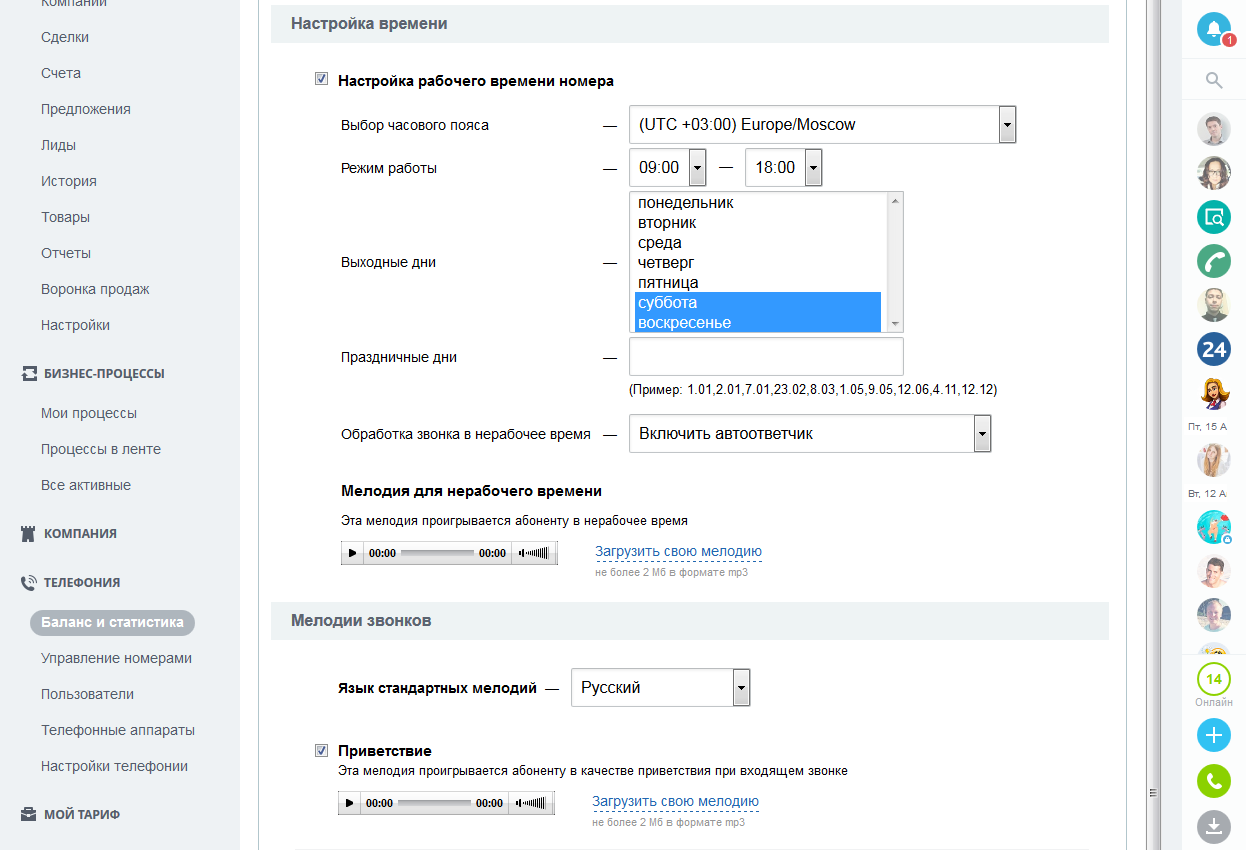Screen dimensions: 1246x850
Task: Open Лиды in left menu
Action: pyautogui.click(x=58, y=145)
